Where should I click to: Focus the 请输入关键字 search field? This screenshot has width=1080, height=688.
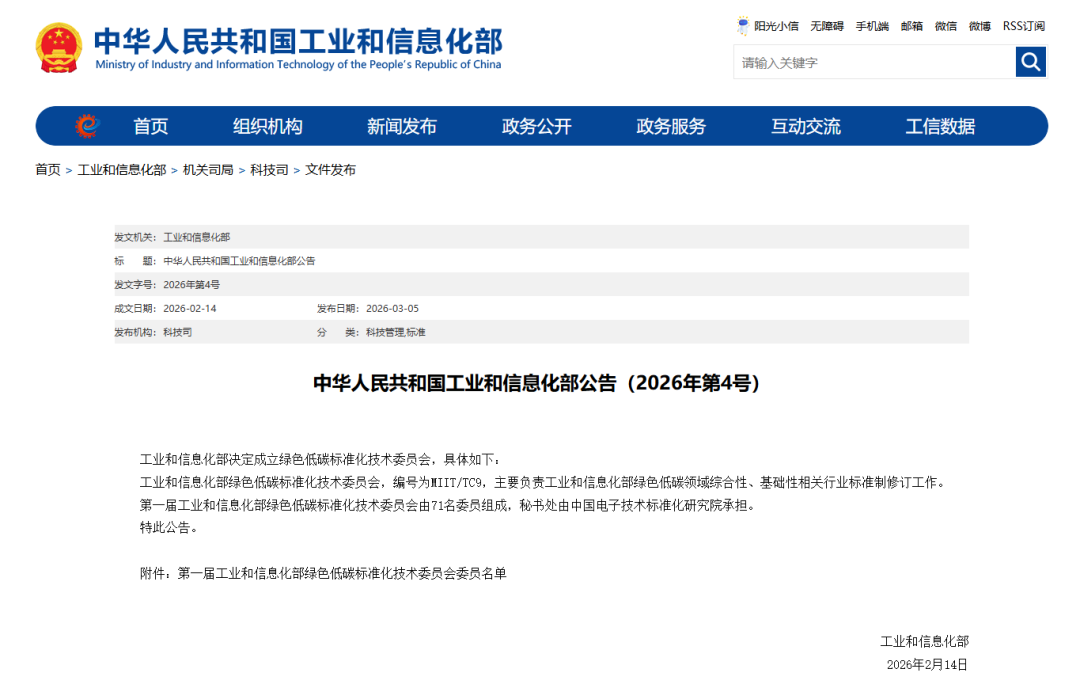pos(874,62)
